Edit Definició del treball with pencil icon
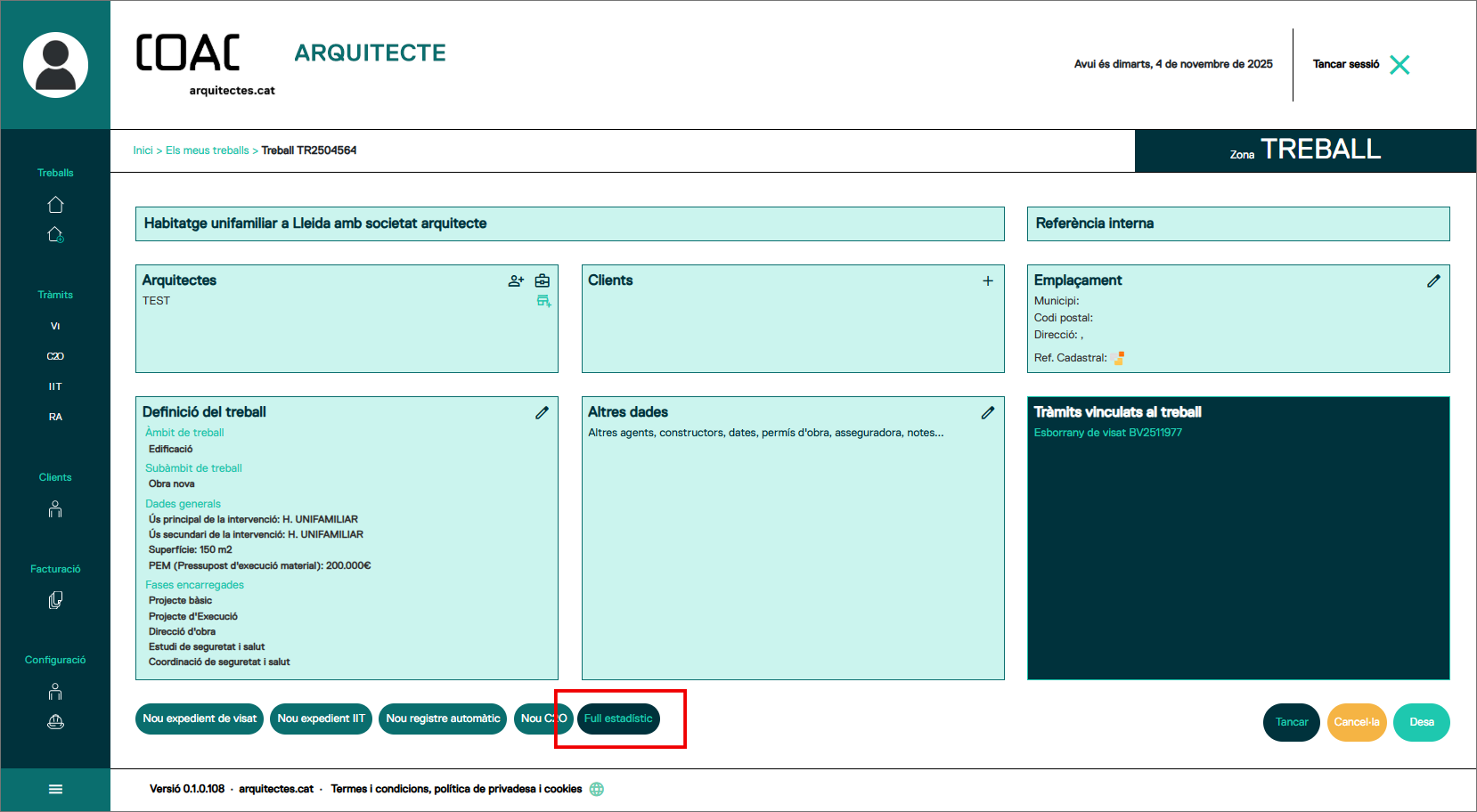The image size is (1477, 812). [x=542, y=413]
